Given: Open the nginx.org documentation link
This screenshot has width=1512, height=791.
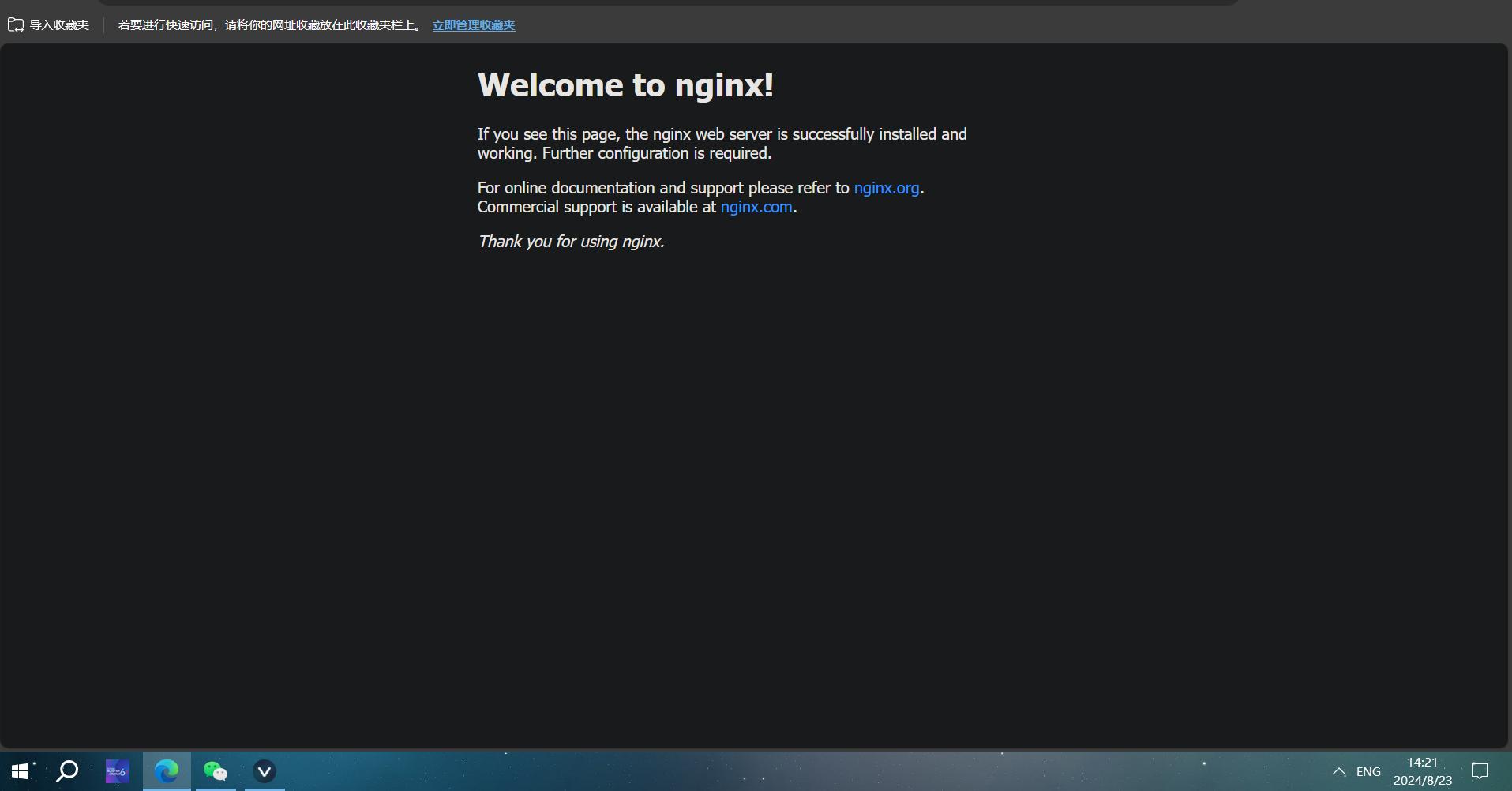Looking at the screenshot, I should click(x=886, y=188).
